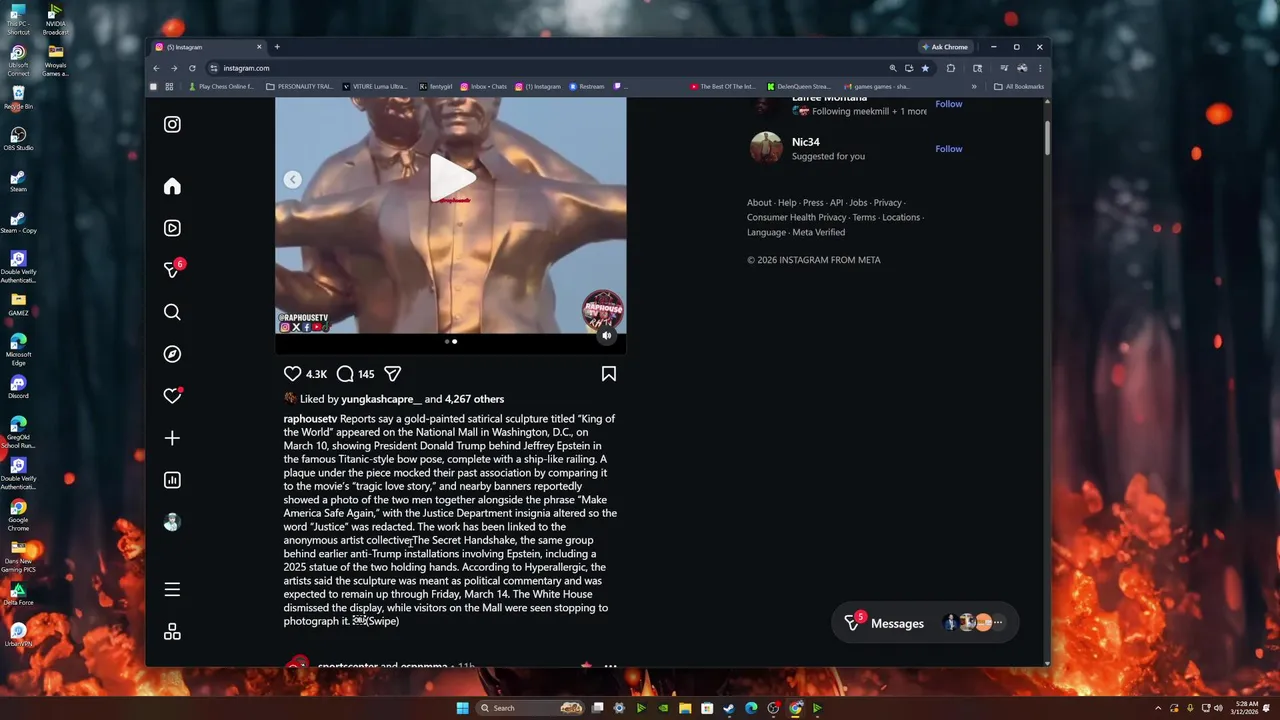Open Chrome extensions puzzle icon
1280x720 pixels.
951,68
